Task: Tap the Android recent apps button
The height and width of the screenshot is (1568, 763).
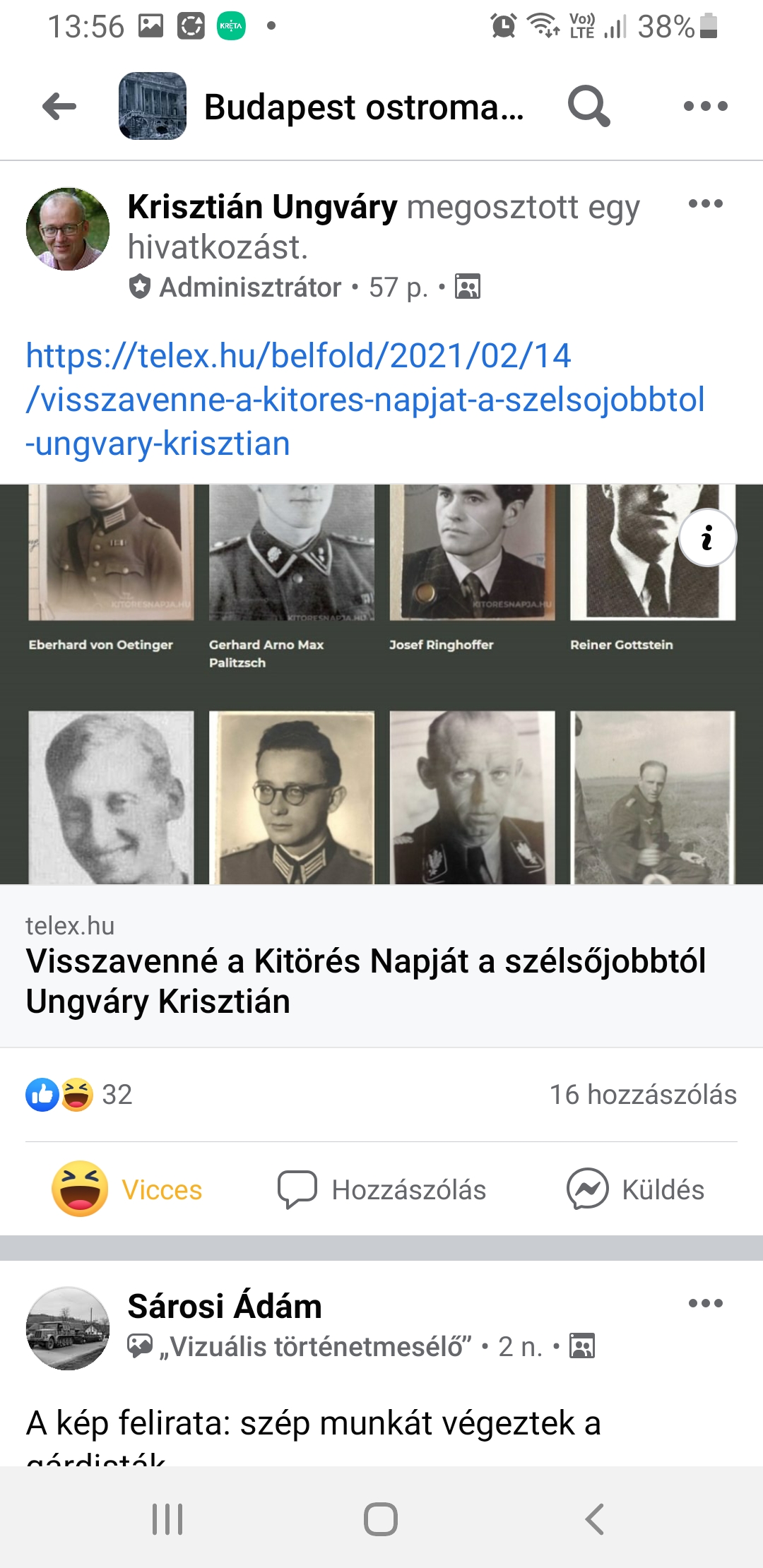Action: tap(167, 1519)
